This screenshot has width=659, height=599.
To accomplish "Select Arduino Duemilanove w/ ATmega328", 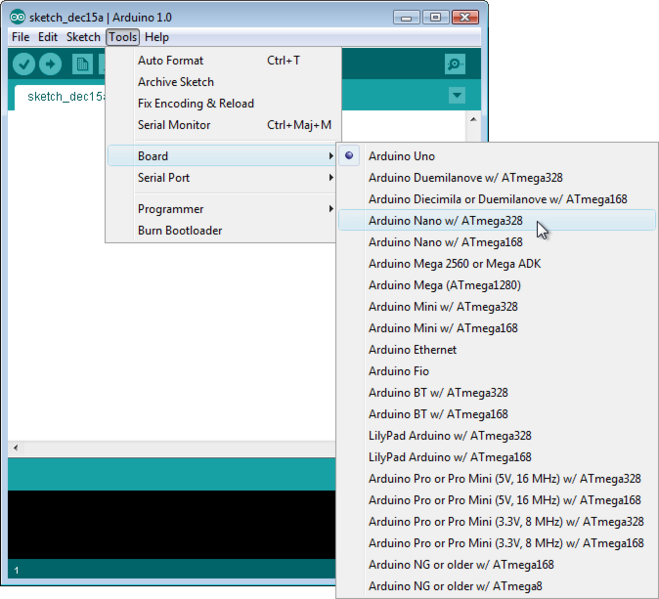I will tap(497, 177).
